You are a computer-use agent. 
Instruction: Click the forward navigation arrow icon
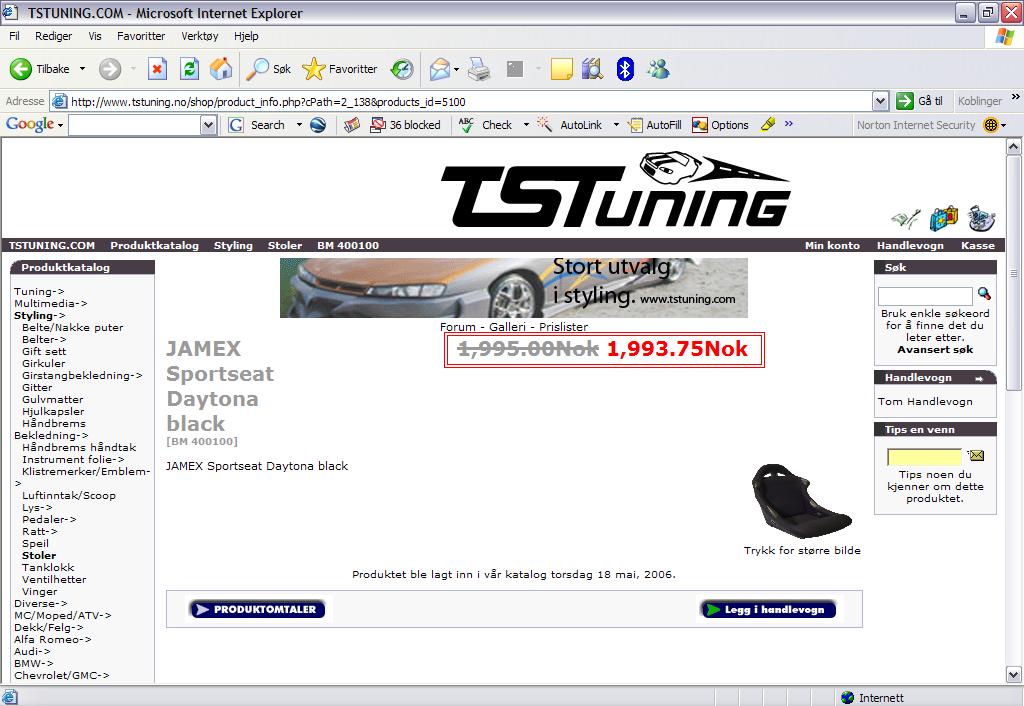pyautogui.click(x=110, y=69)
